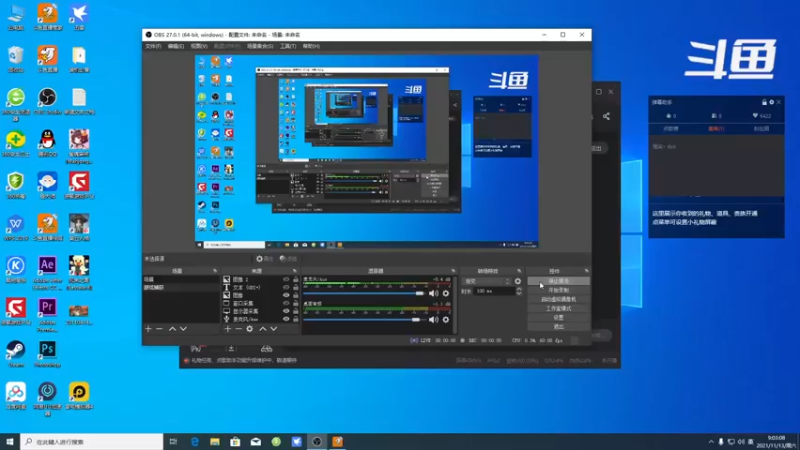
Task: Pop out the 控件 dock panel
Action: [586, 271]
